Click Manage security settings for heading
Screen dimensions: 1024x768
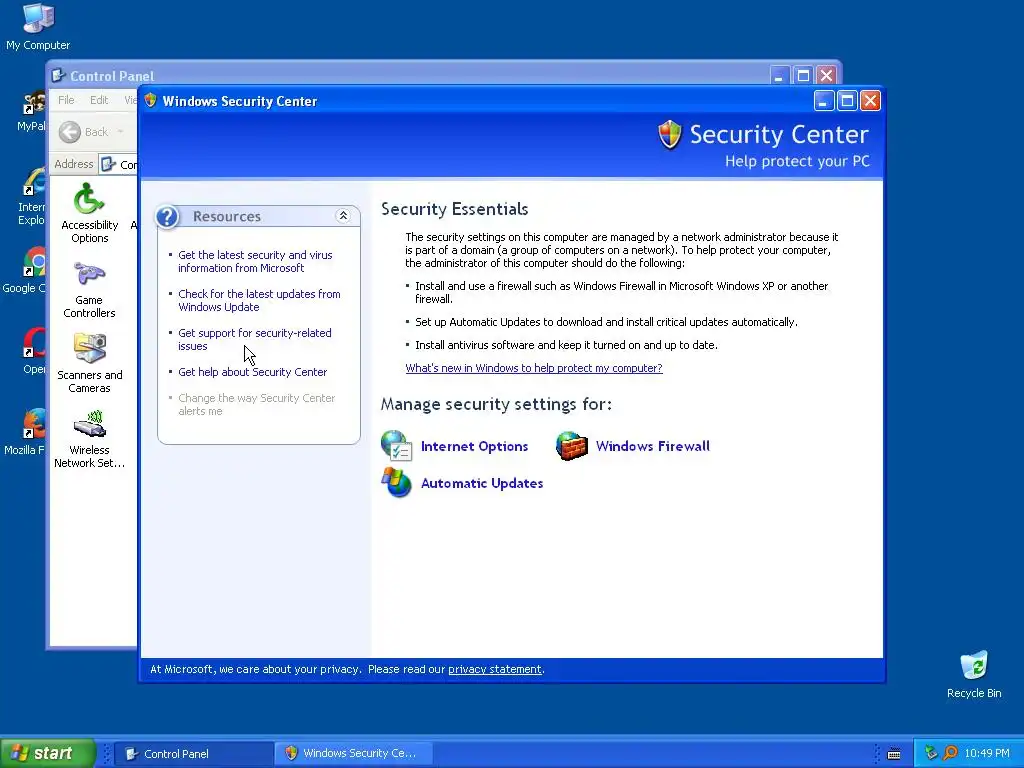496,404
